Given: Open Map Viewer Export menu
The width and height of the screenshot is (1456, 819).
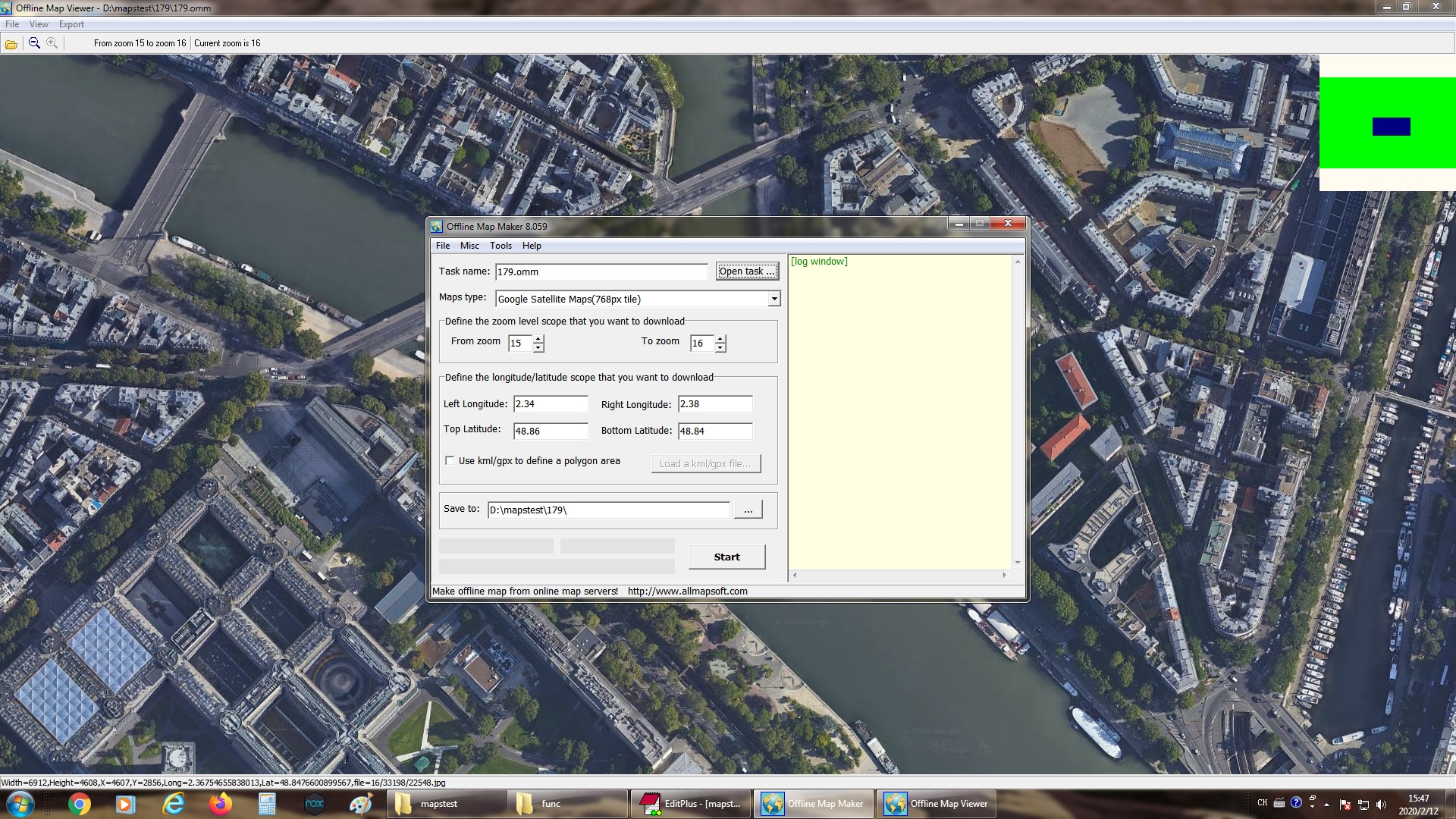Looking at the screenshot, I should [71, 24].
